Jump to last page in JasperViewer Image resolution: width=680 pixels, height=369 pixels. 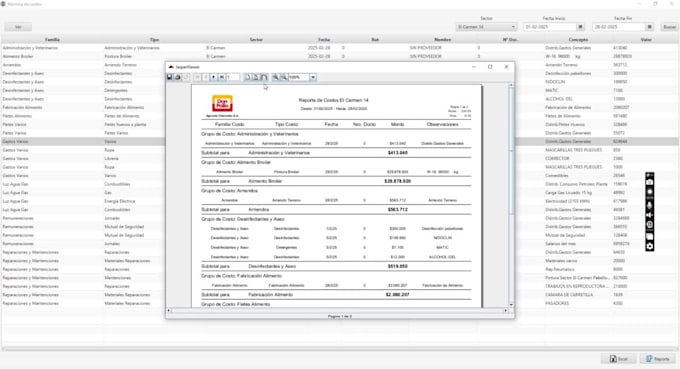(222, 77)
